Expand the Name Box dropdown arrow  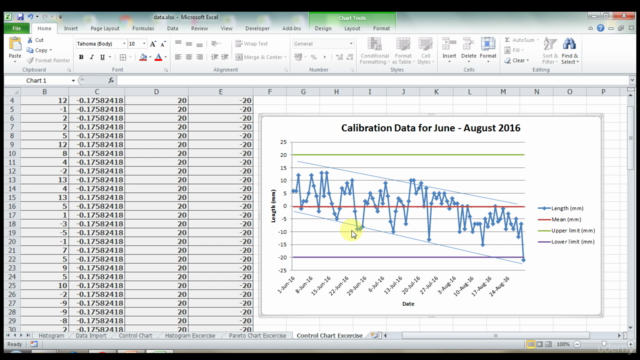pos(73,81)
